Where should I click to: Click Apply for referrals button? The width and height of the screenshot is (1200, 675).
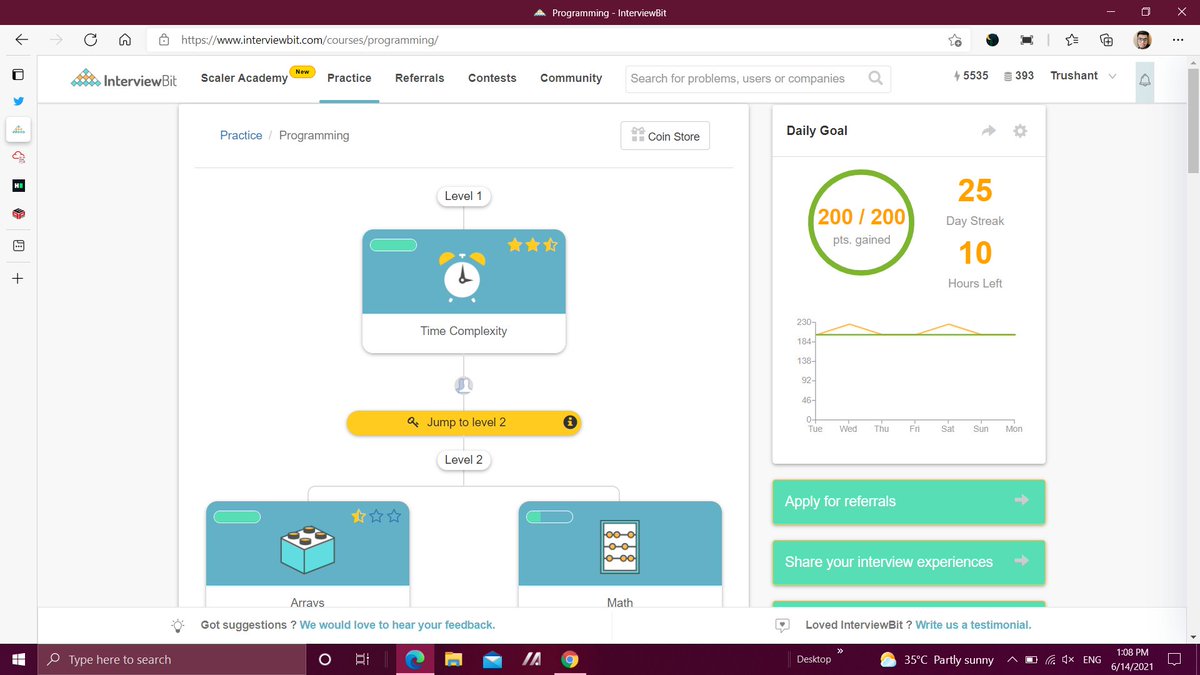908,501
